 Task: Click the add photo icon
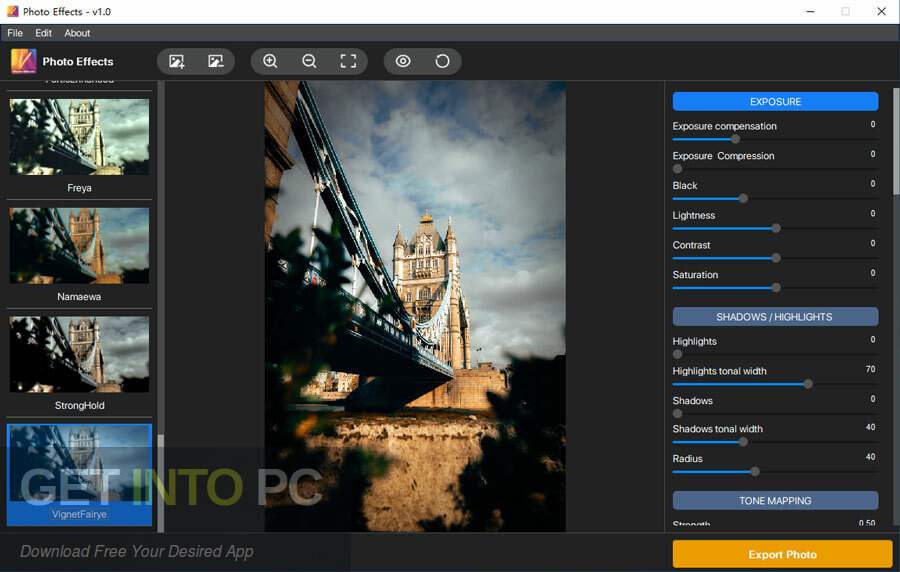coord(177,61)
